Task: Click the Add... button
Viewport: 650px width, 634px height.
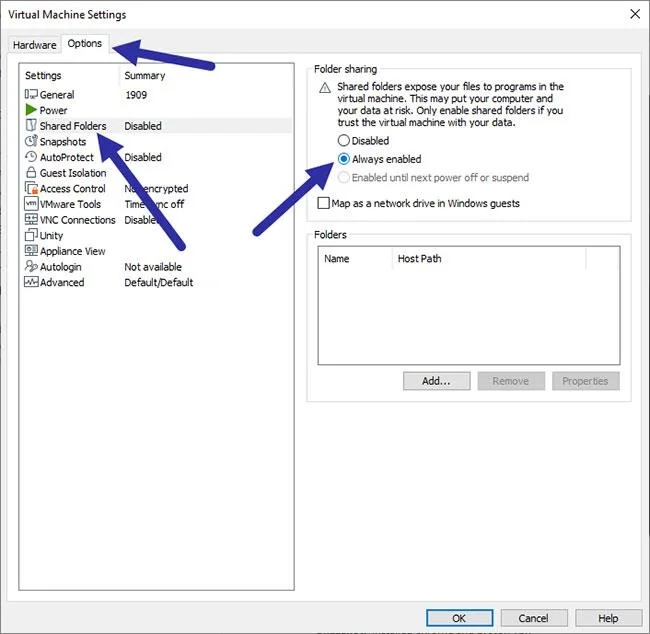Action: [437, 381]
